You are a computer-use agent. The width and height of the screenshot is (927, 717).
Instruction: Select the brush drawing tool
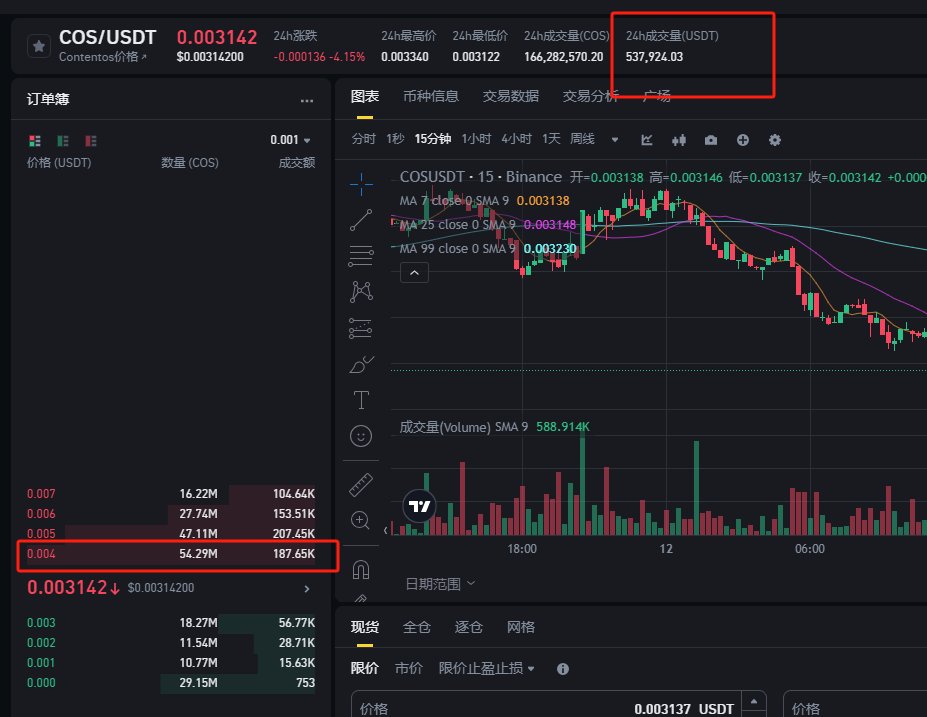(x=361, y=365)
